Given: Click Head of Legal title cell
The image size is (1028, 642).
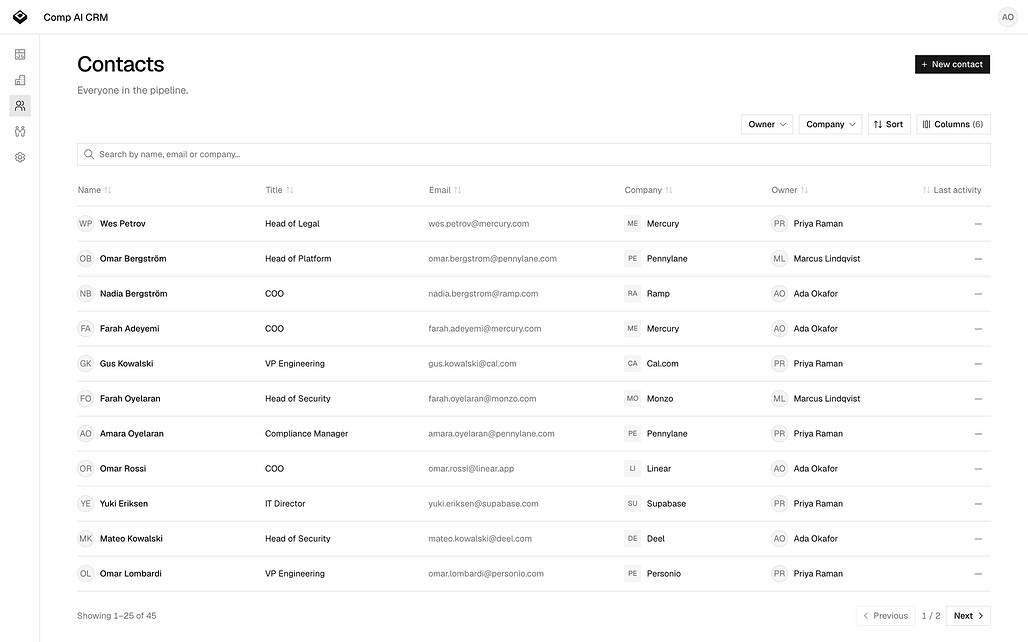Looking at the screenshot, I should (x=292, y=224).
